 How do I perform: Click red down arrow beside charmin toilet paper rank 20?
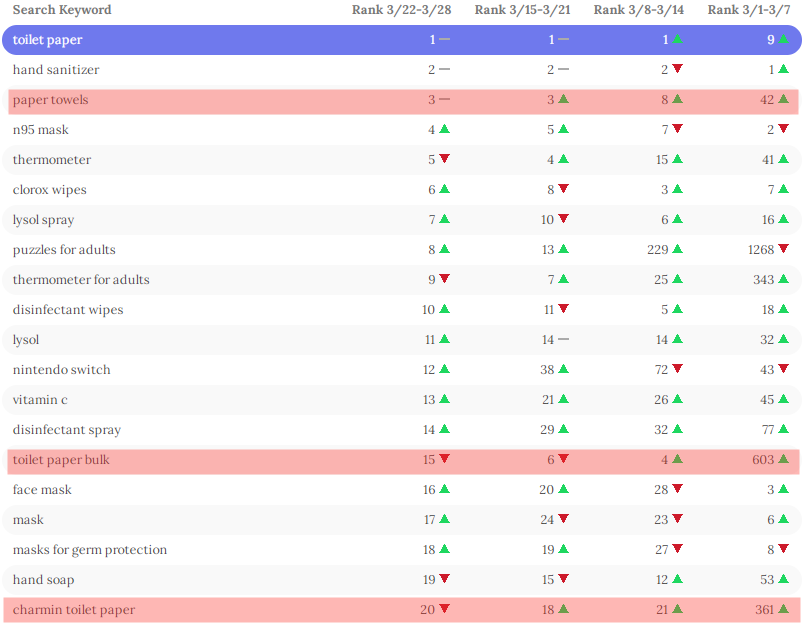(x=445, y=609)
